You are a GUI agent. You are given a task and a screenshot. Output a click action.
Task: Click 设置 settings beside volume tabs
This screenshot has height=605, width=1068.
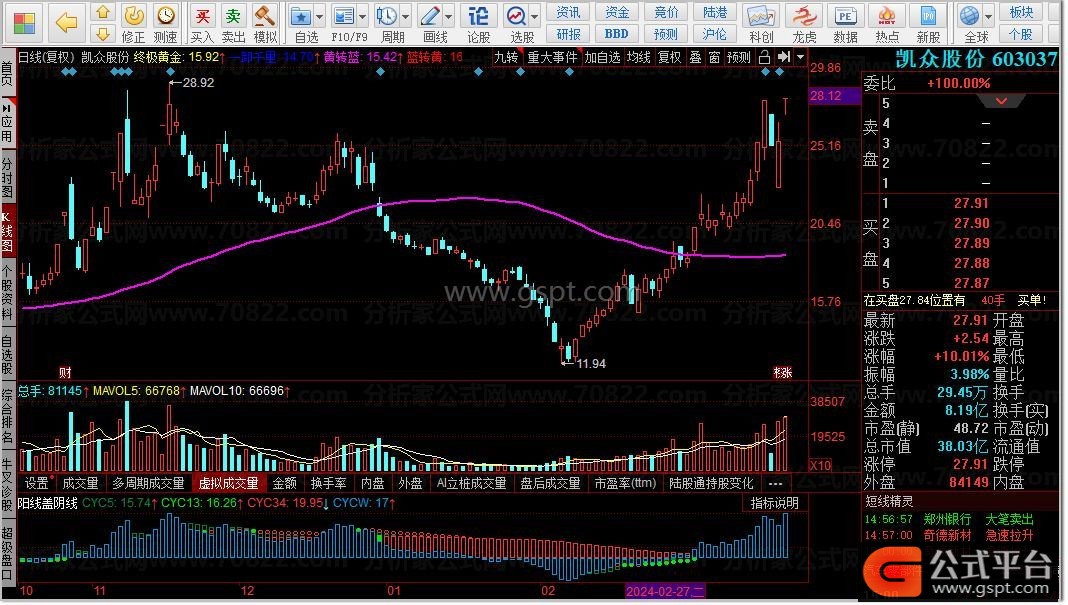(x=36, y=483)
